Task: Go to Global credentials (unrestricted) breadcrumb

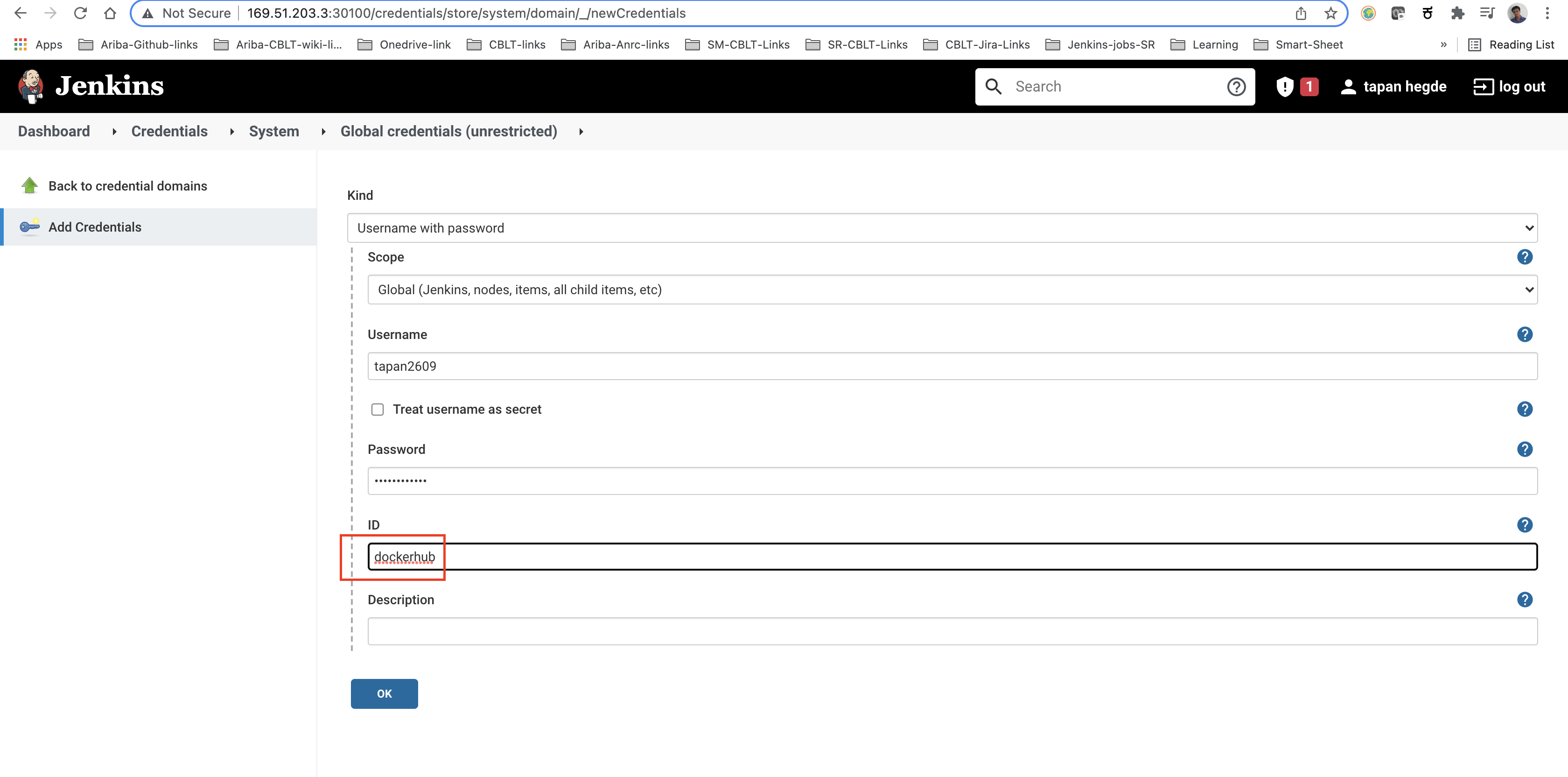Action: point(448,132)
